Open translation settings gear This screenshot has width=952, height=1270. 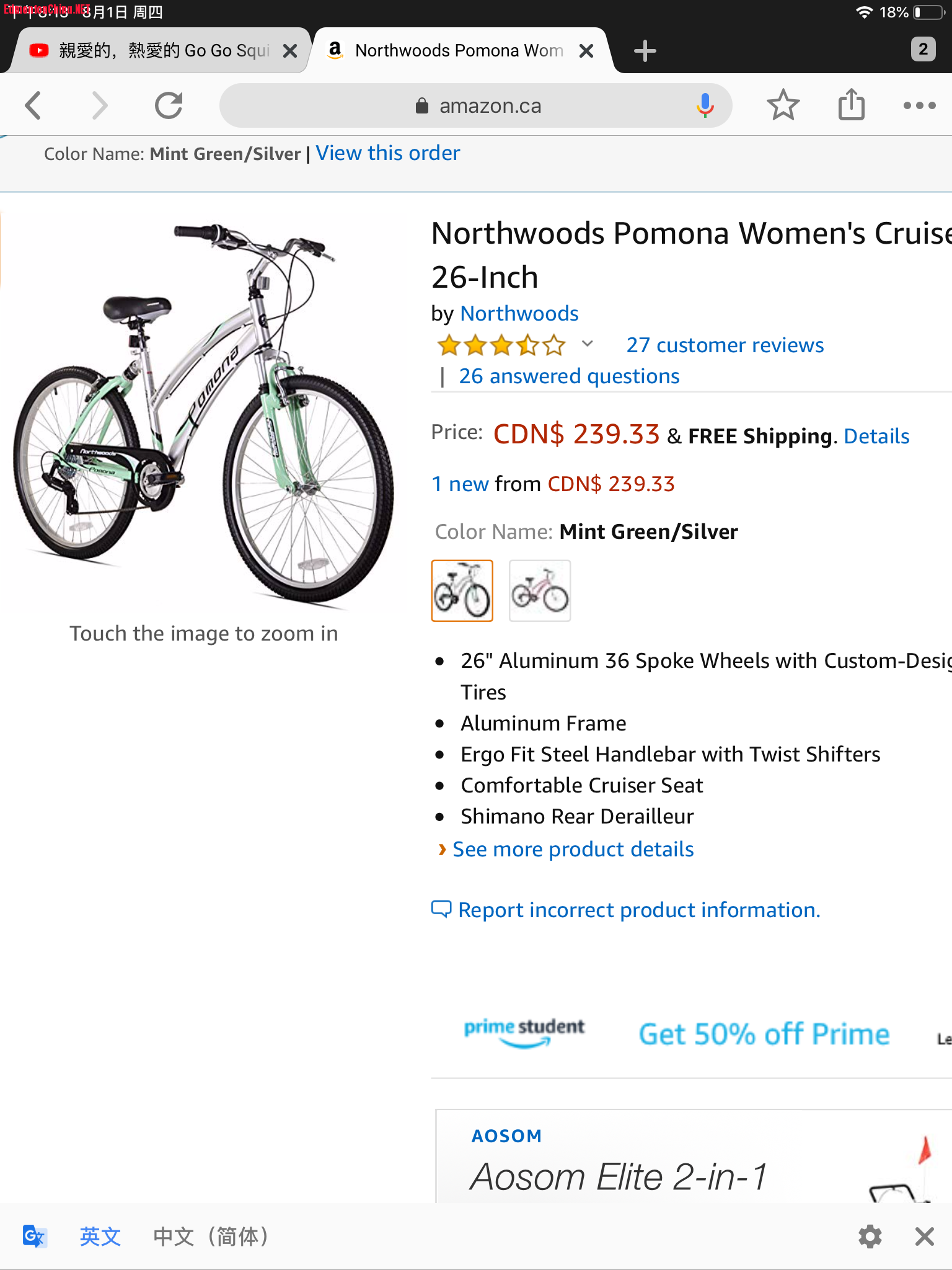point(870,1237)
